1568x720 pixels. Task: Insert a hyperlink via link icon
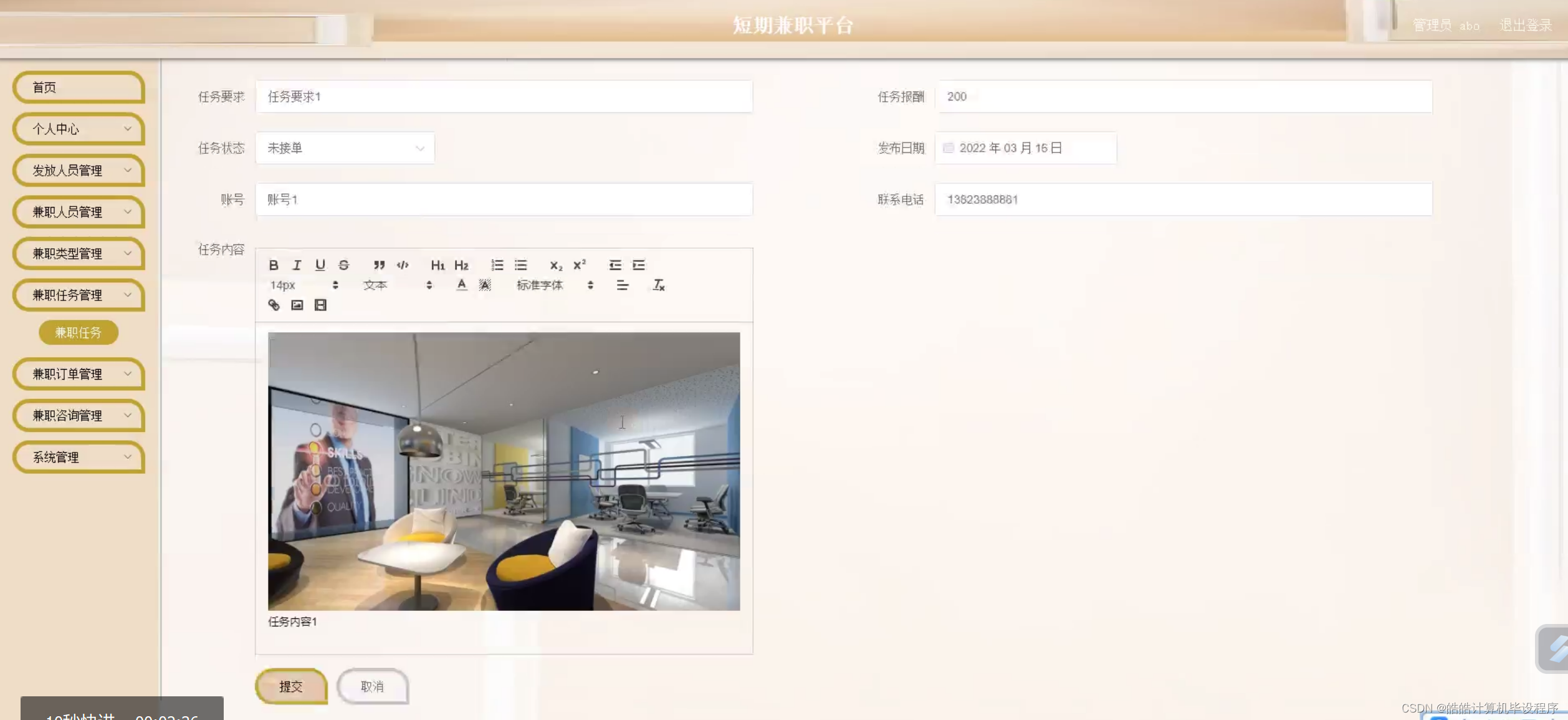point(274,305)
